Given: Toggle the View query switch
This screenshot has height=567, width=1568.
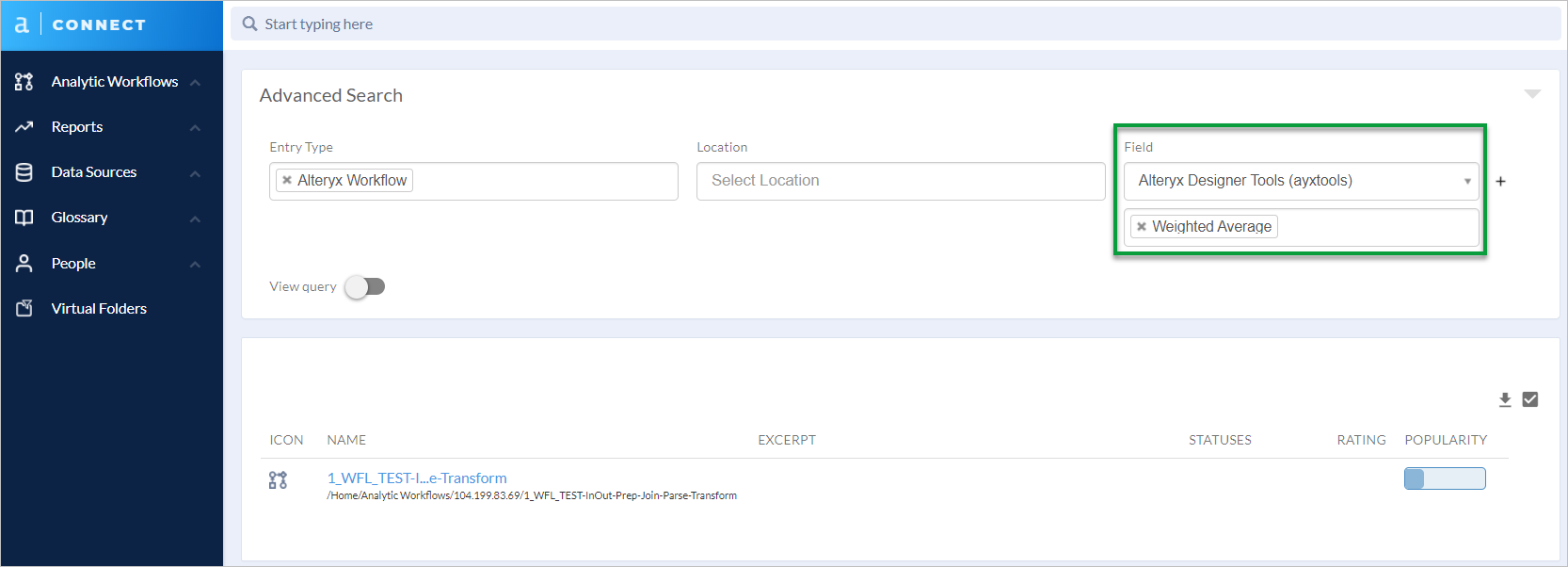Looking at the screenshot, I should pyautogui.click(x=365, y=286).
